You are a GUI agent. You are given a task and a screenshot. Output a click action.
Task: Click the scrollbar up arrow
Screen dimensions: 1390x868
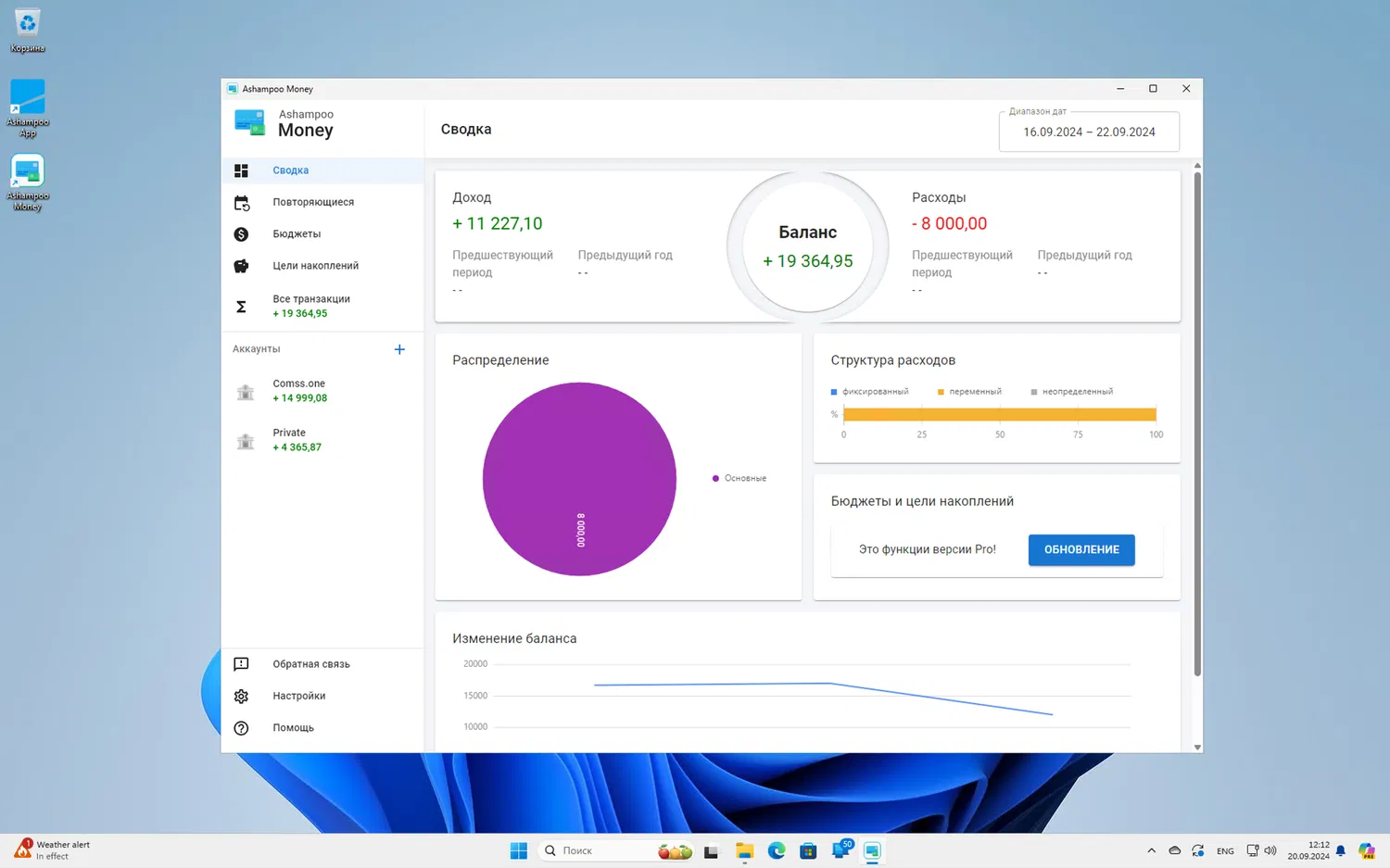coord(1197,166)
